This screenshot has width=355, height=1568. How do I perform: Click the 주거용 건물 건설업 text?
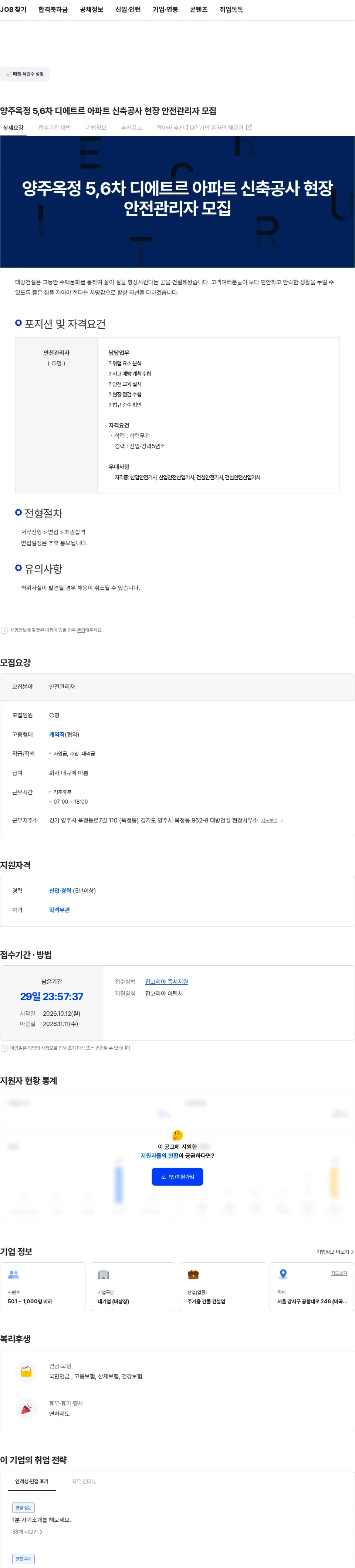click(x=206, y=1301)
